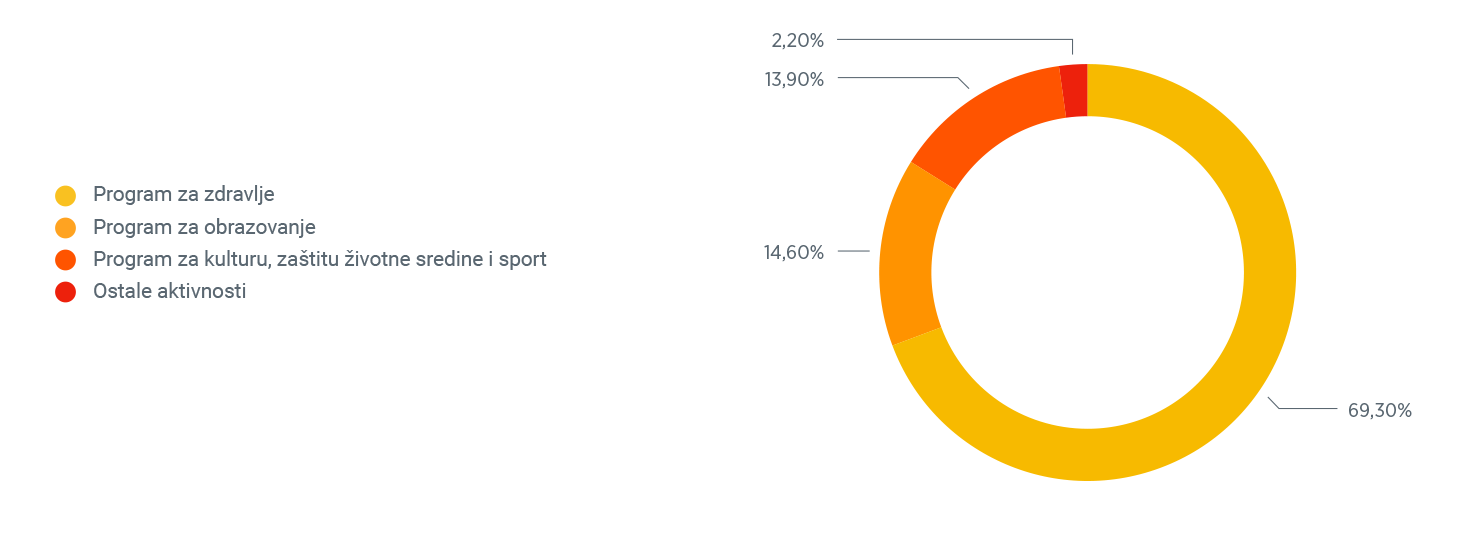The width and height of the screenshot is (1460, 560).
Task: Select the Program za kulturu, zaštitu životne sredine label
Action: point(320,259)
